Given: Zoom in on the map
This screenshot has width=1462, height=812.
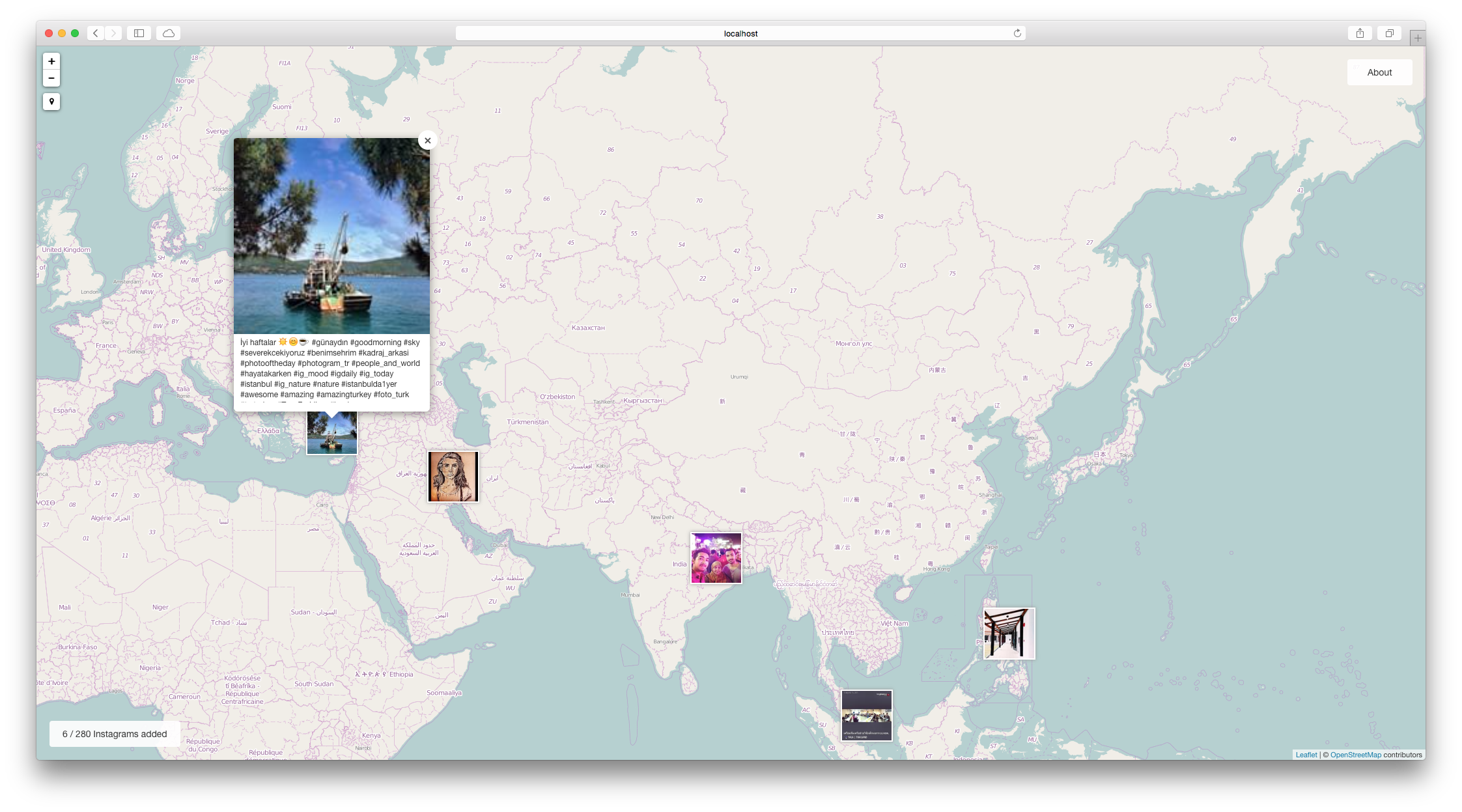Looking at the screenshot, I should [51, 61].
